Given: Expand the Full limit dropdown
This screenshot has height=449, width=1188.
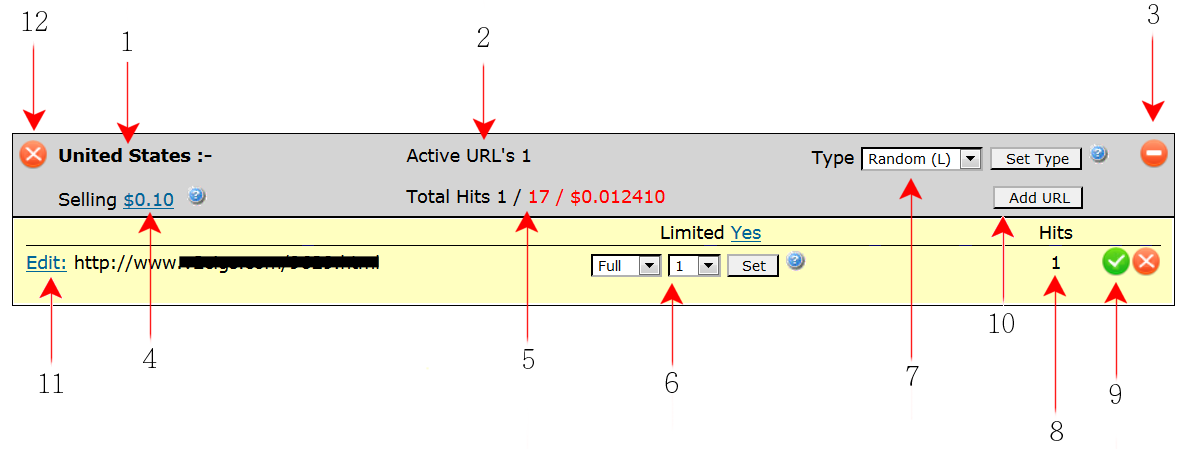Looking at the screenshot, I should pos(625,266).
